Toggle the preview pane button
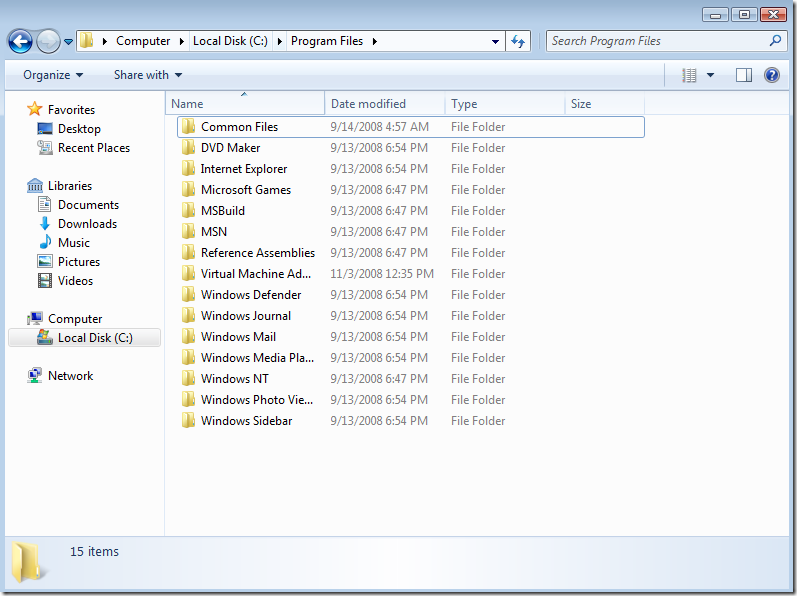Screen dimensions: 797x596 click(x=744, y=75)
